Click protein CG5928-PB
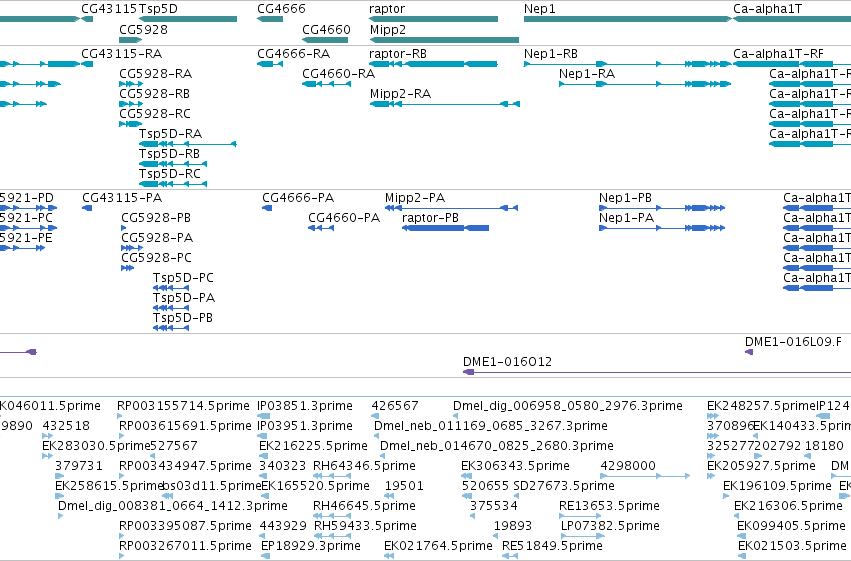This screenshot has width=851, height=561. click(x=124, y=228)
